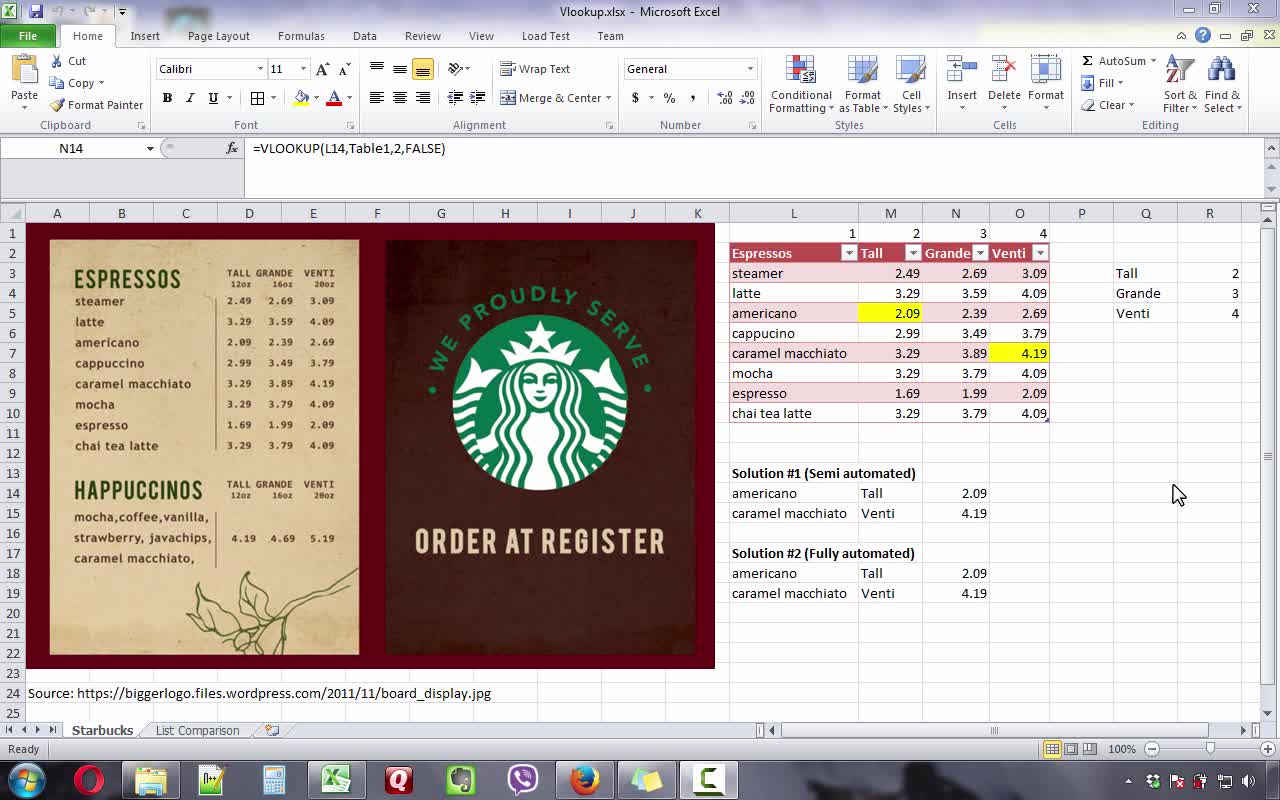Open the File menu button
1280x800 pixels.
tap(27, 36)
